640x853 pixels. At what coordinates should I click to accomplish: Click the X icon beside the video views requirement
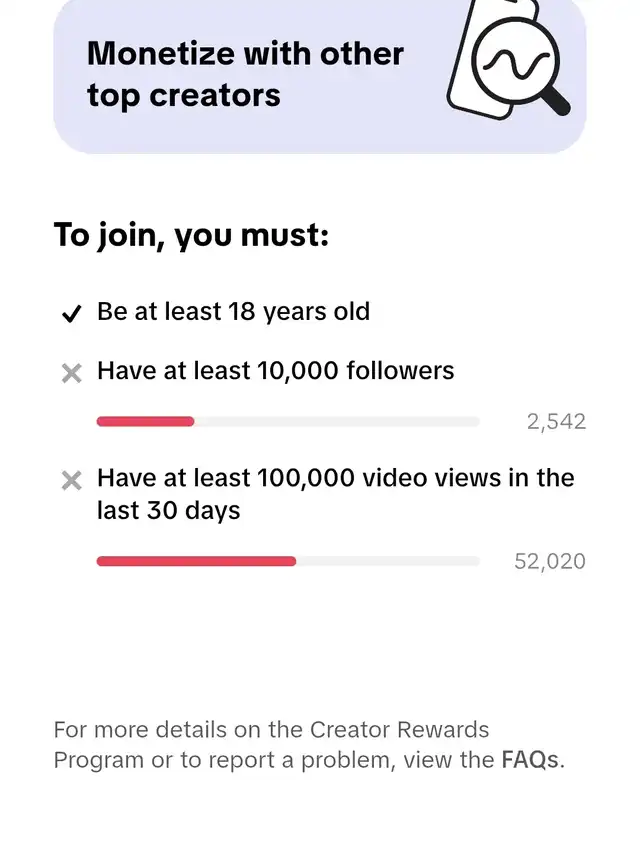coord(71,481)
